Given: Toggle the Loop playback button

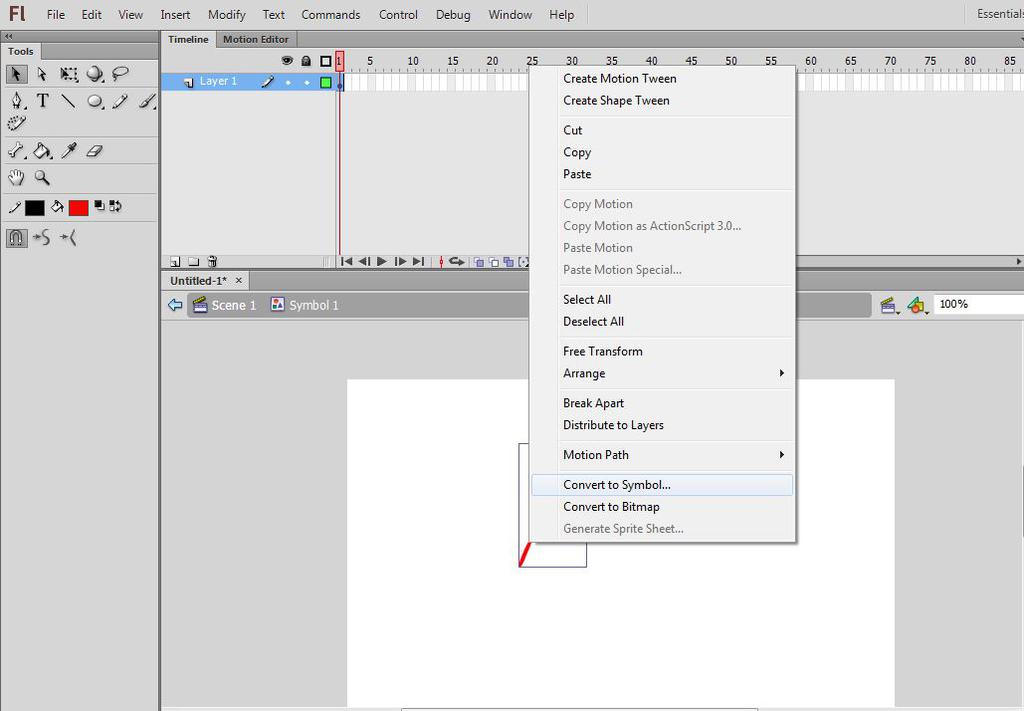Looking at the screenshot, I should tap(456, 261).
